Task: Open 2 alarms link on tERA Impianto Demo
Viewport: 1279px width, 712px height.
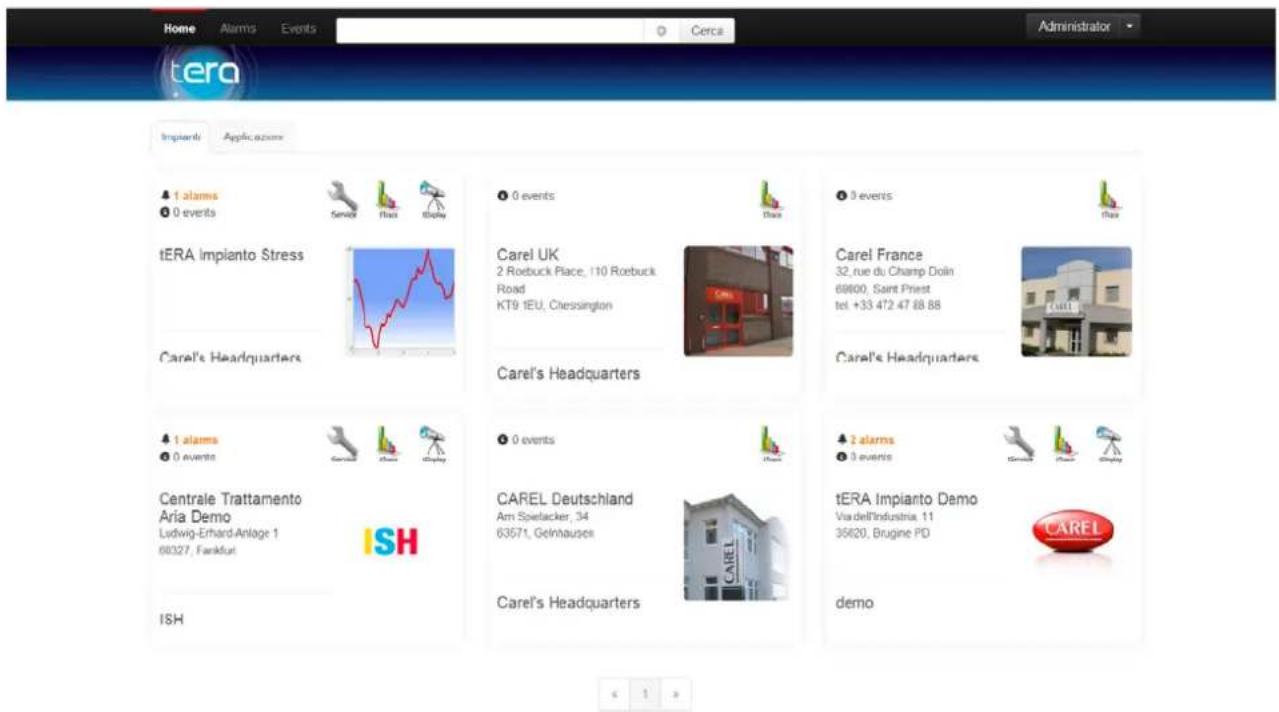Action: 873,440
